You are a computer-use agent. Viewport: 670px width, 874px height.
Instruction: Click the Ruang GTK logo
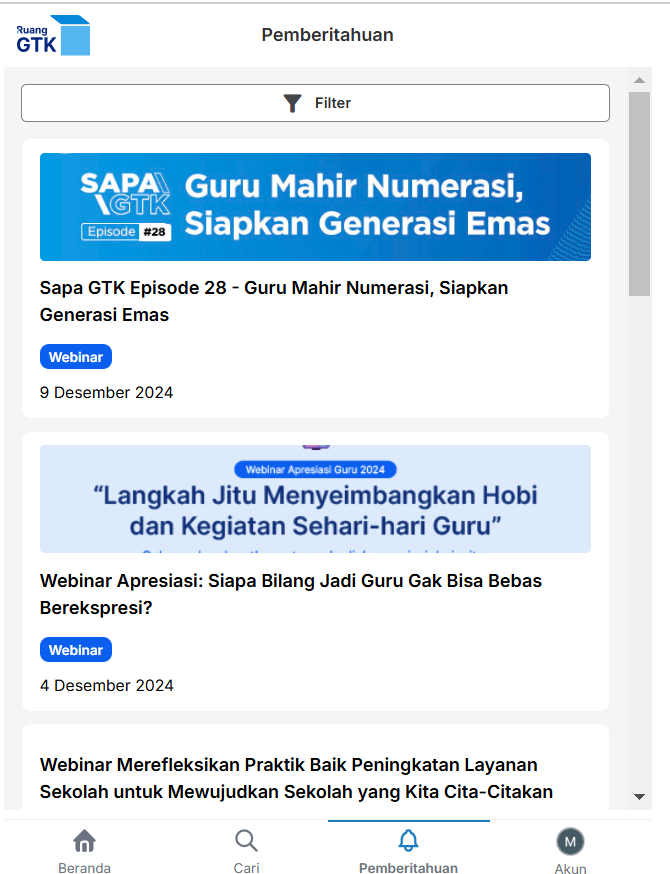coord(54,35)
